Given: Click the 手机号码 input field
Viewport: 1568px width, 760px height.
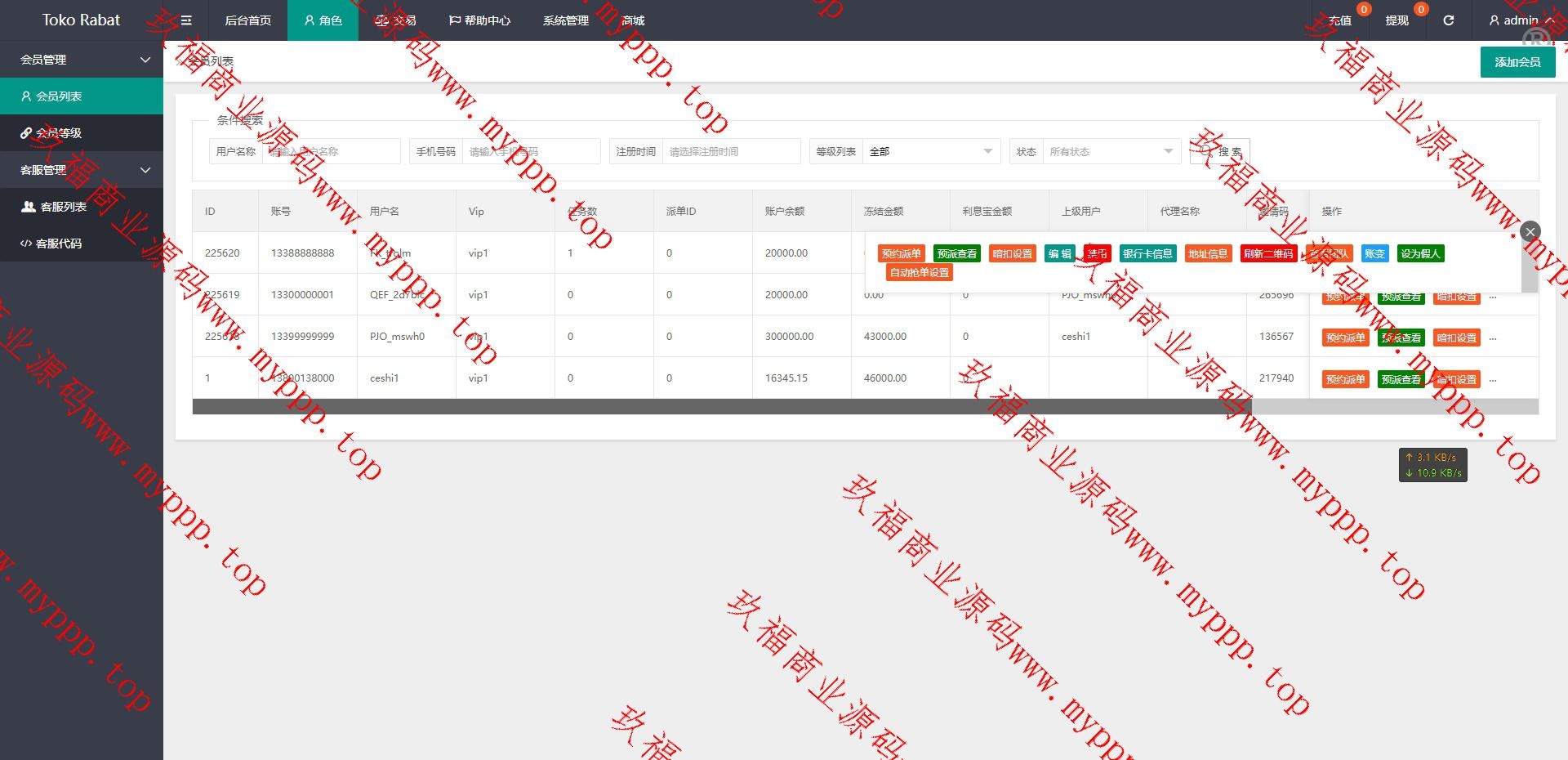Looking at the screenshot, I should click(x=531, y=151).
